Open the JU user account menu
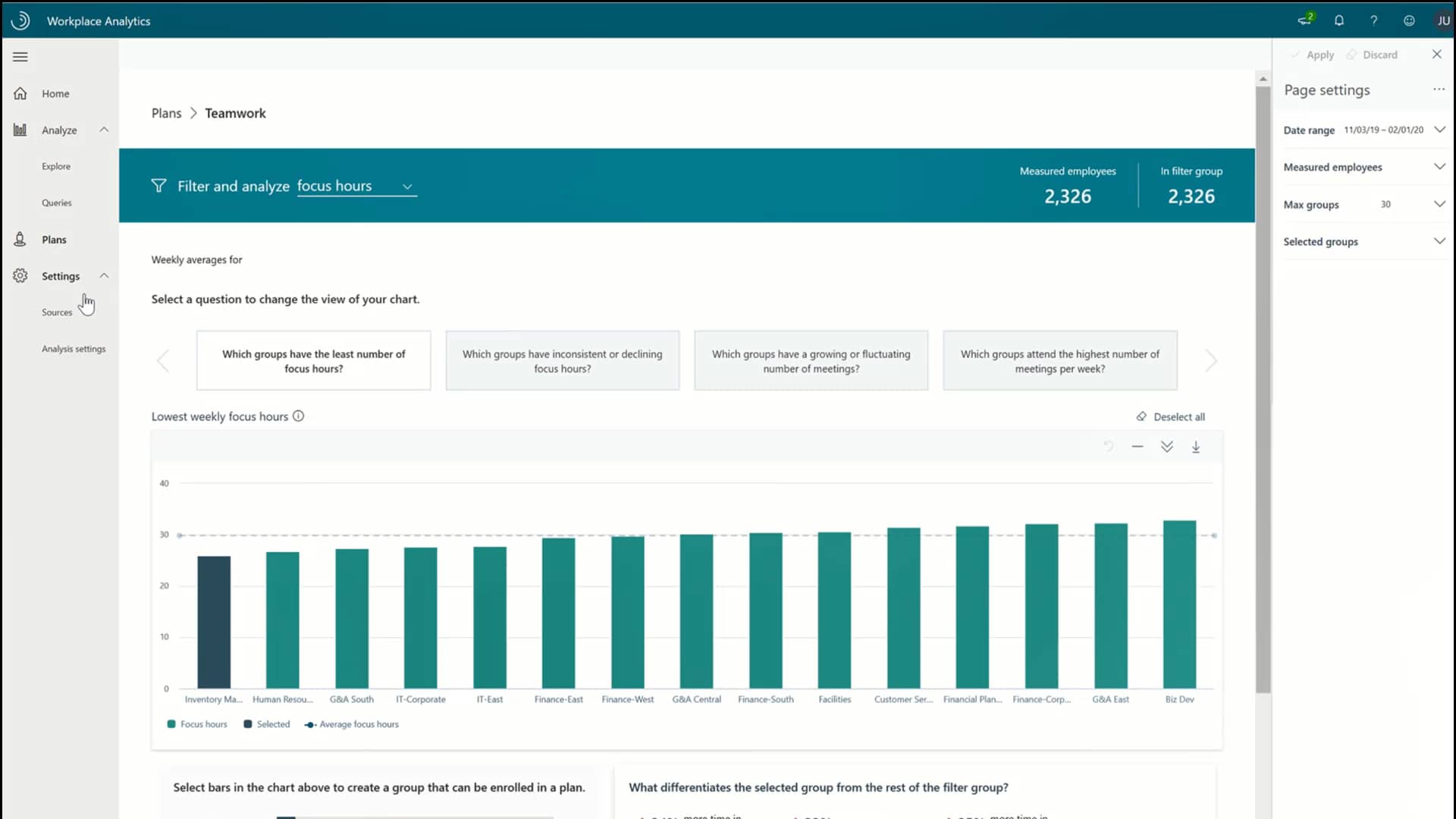 click(x=1443, y=20)
